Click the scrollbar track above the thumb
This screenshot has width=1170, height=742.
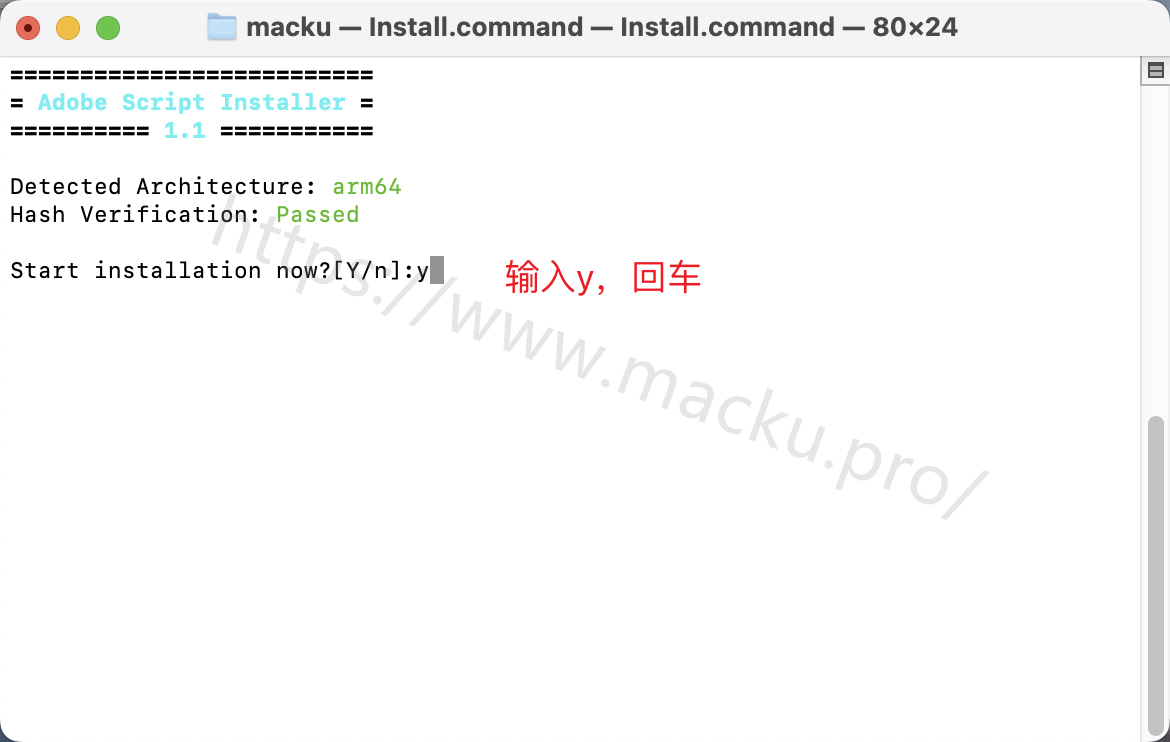pyautogui.click(x=1155, y=250)
